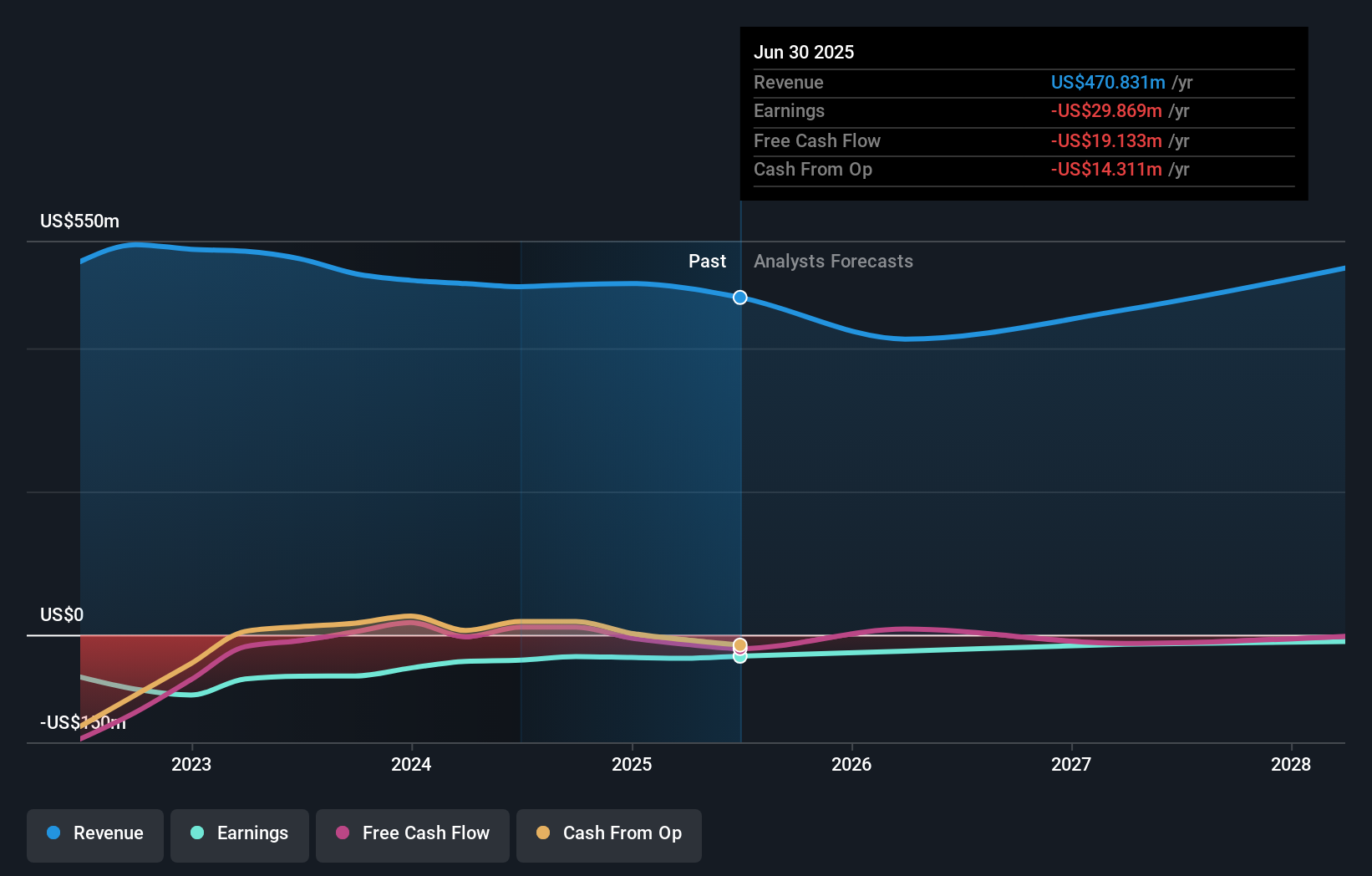This screenshot has width=1372, height=876.
Task: Toggle the Free Cash Flow series off
Action: [412, 835]
